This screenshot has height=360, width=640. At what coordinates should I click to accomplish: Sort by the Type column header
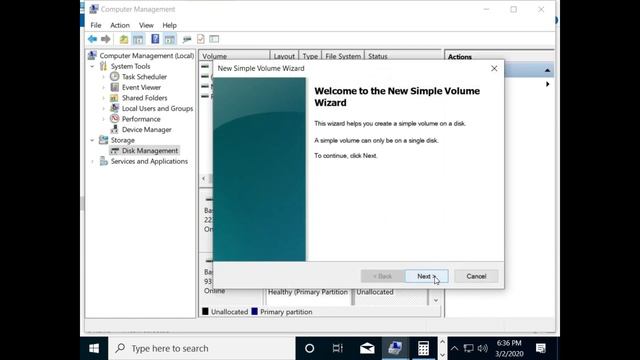(310, 56)
